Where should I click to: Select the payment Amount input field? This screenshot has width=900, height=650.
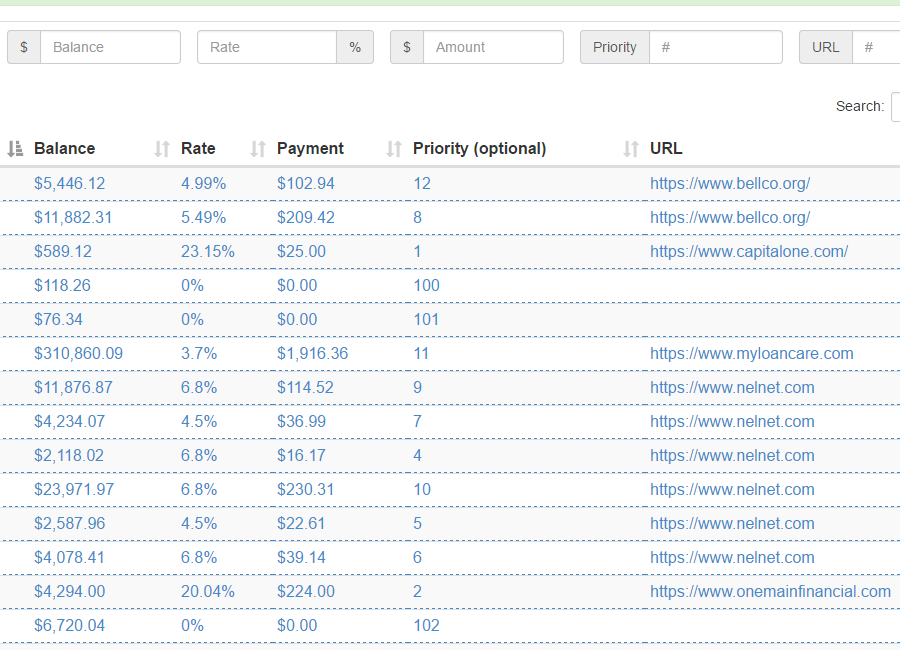[x=493, y=47]
